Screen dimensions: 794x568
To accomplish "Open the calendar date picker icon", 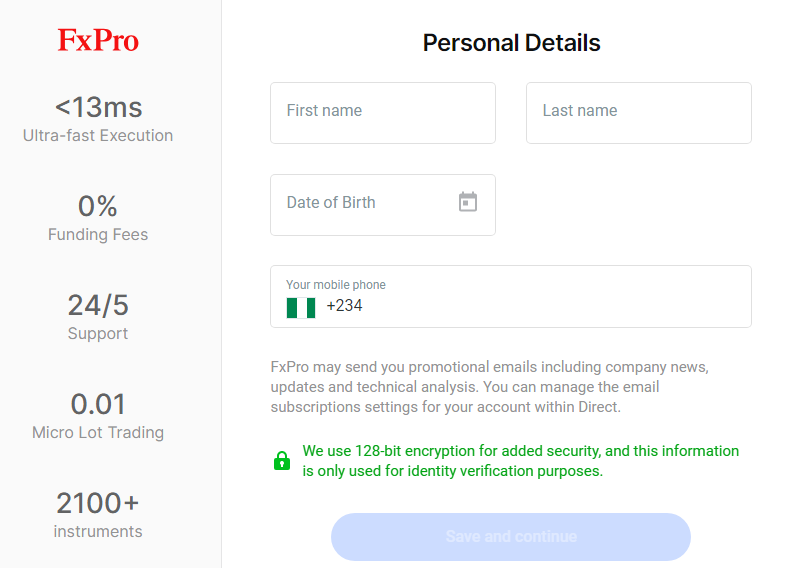I will [468, 202].
